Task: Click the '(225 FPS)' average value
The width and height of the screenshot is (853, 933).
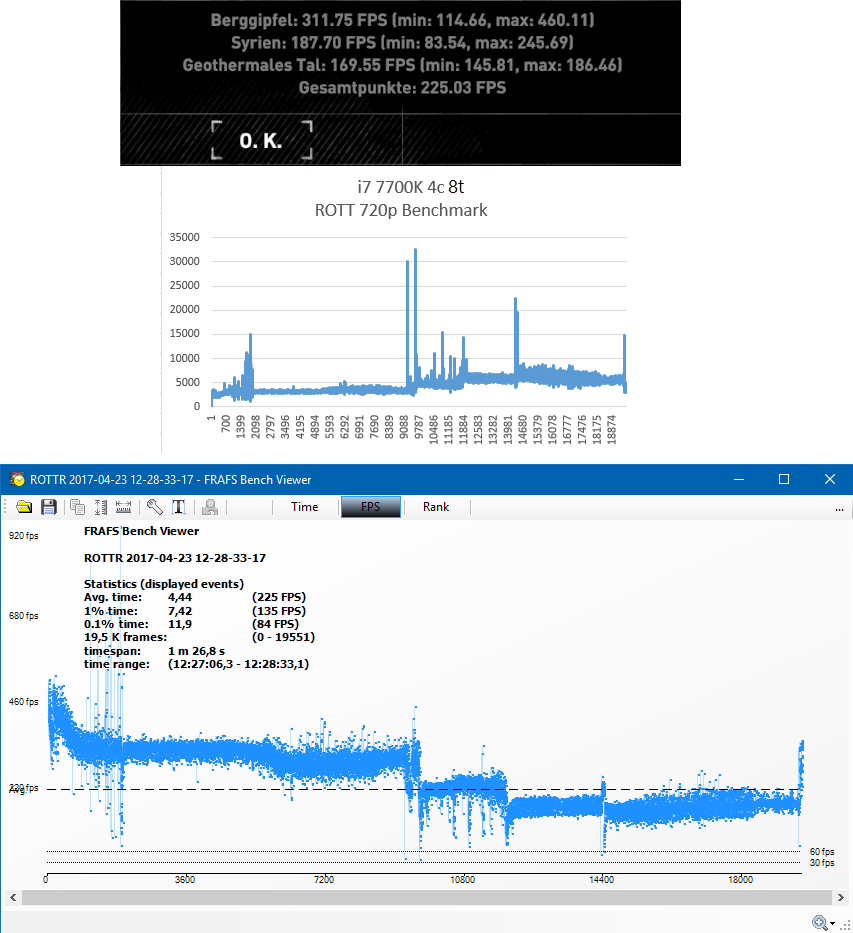Action: tap(279, 597)
